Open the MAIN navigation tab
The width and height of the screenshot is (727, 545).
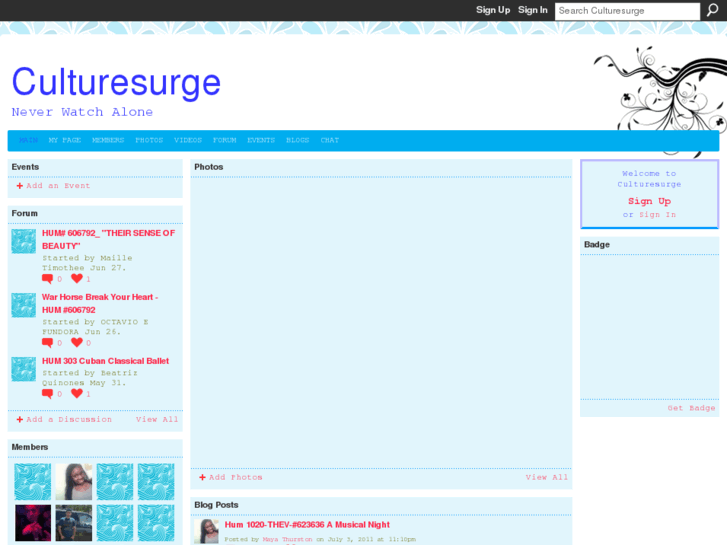[x=28, y=140]
